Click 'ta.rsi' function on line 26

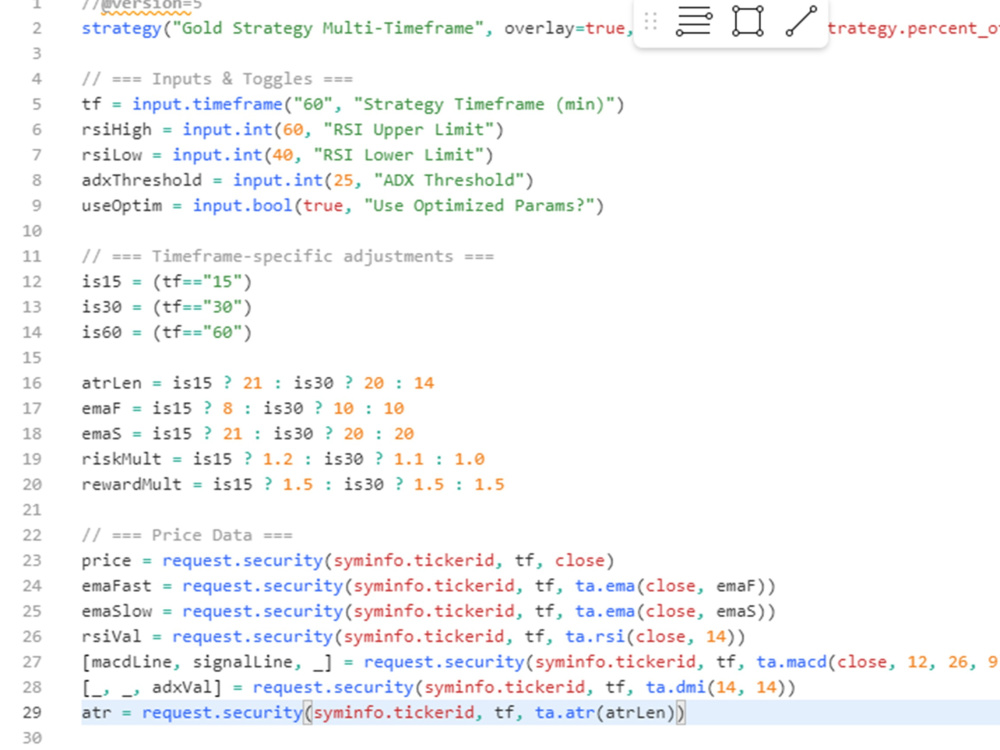point(594,637)
